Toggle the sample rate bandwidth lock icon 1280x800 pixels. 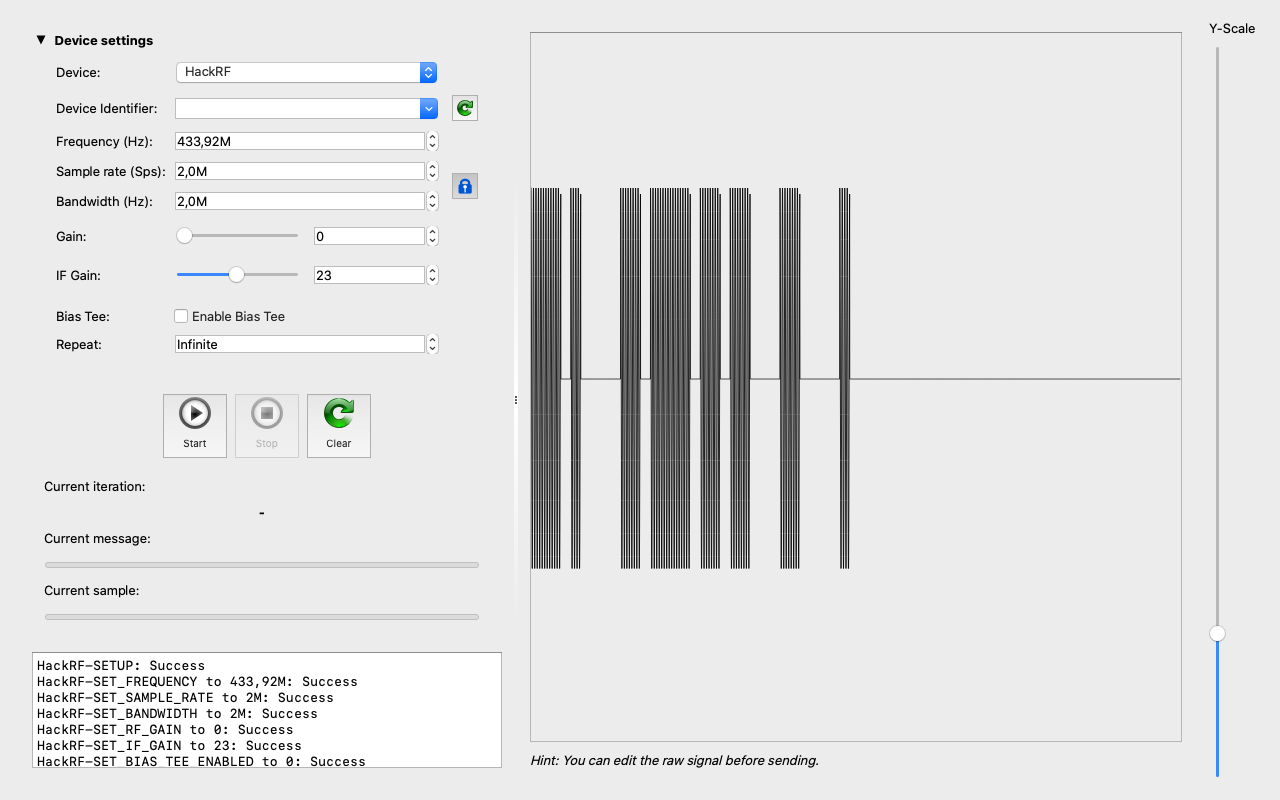point(465,186)
